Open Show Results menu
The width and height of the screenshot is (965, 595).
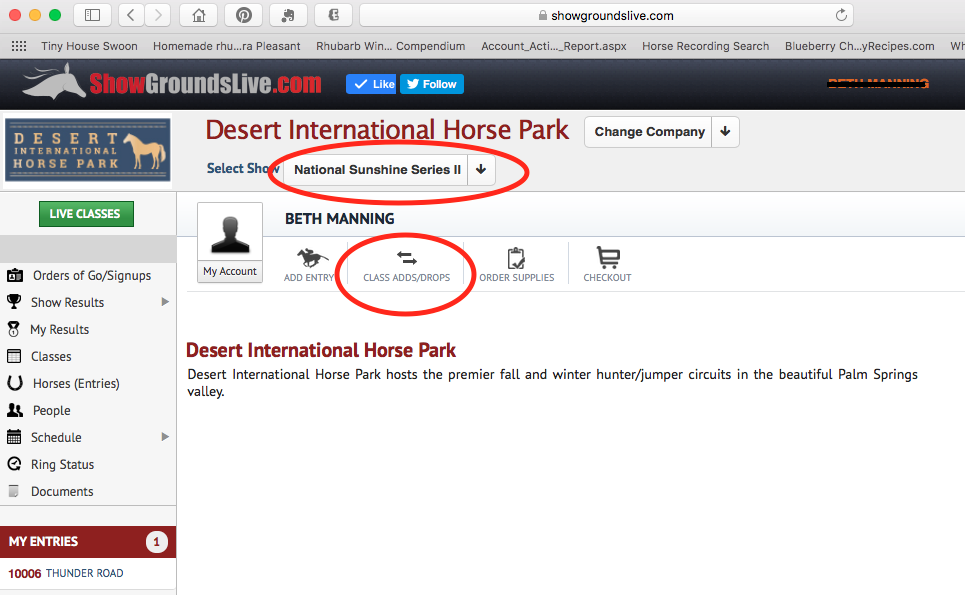pyautogui.click(x=67, y=303)
